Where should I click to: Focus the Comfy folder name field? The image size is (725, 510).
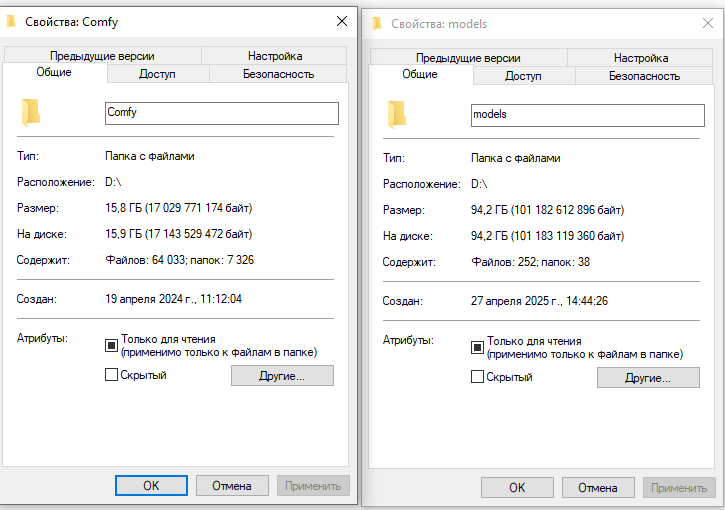click(222, 113)
